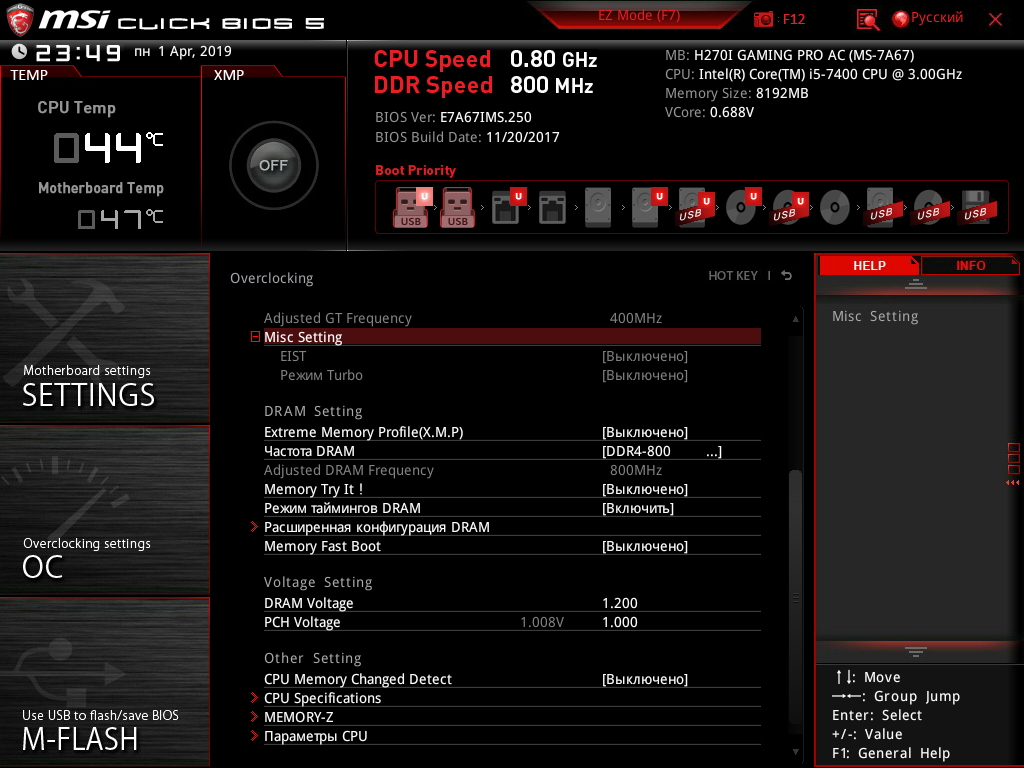Click the help panel bottom grip handle
This screenshot has height=768, width=1024.
click(x=916, y=652)
